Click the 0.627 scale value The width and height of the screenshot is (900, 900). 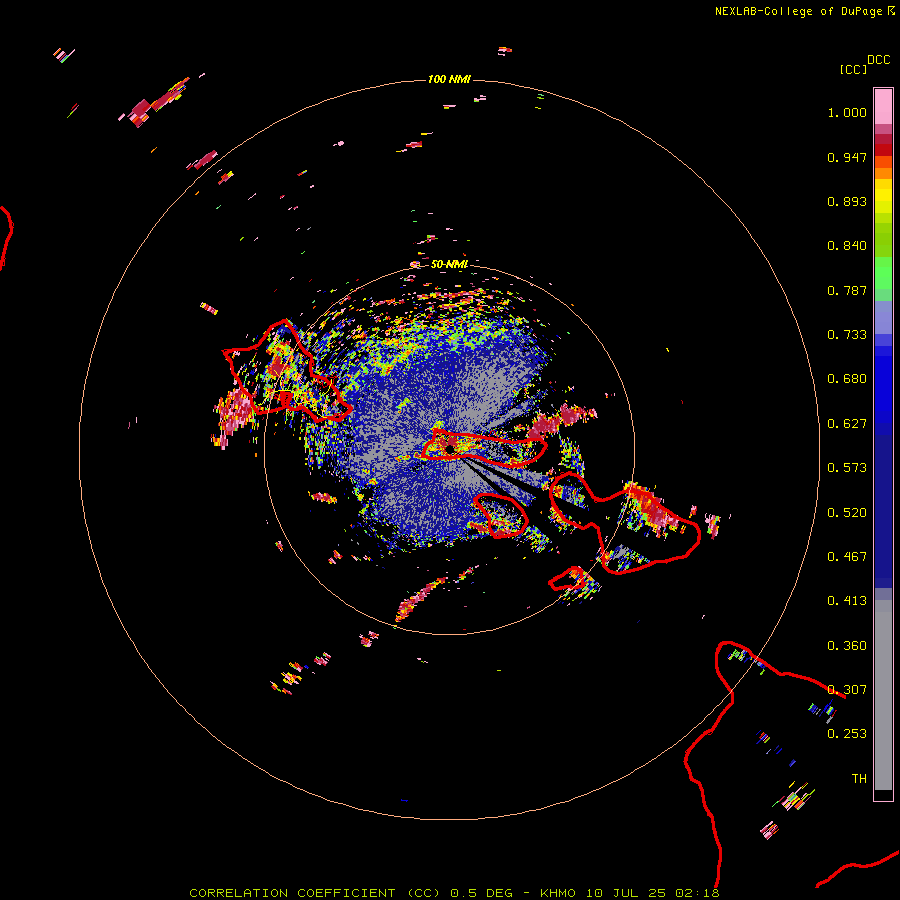[847, 424]
